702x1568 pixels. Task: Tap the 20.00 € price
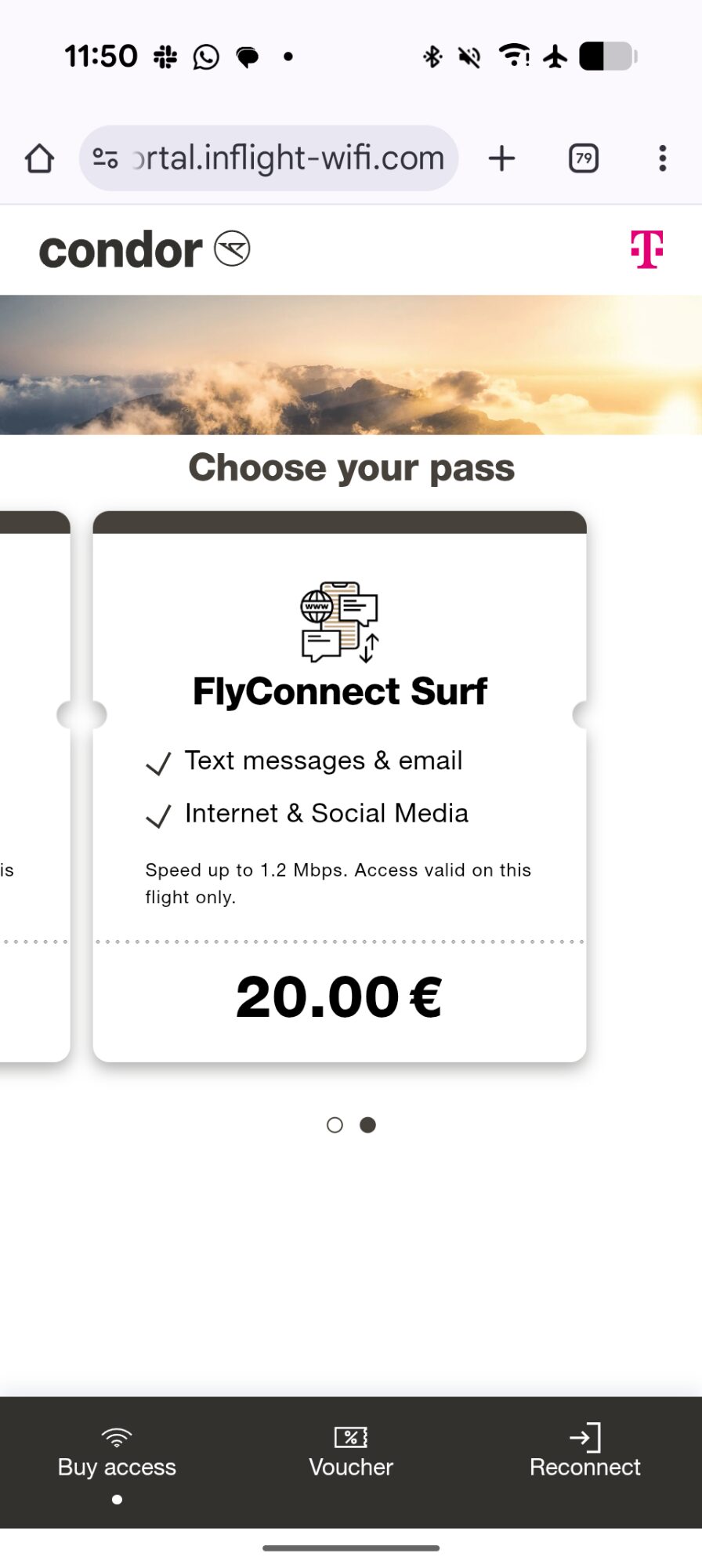coord(339,998)
